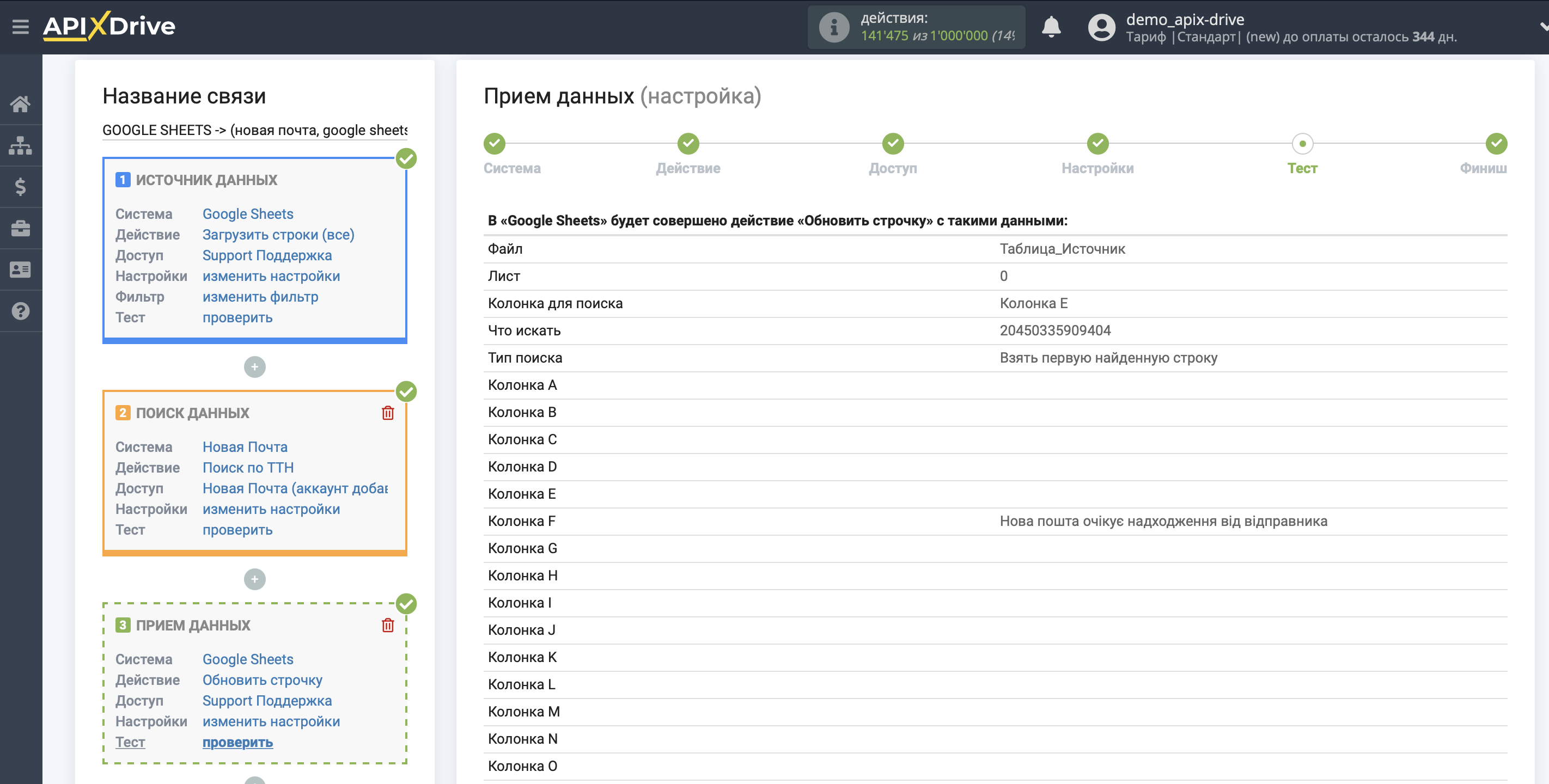
Task: Open the connections sitemap icon in sidebar
Action: pos(21,145)
